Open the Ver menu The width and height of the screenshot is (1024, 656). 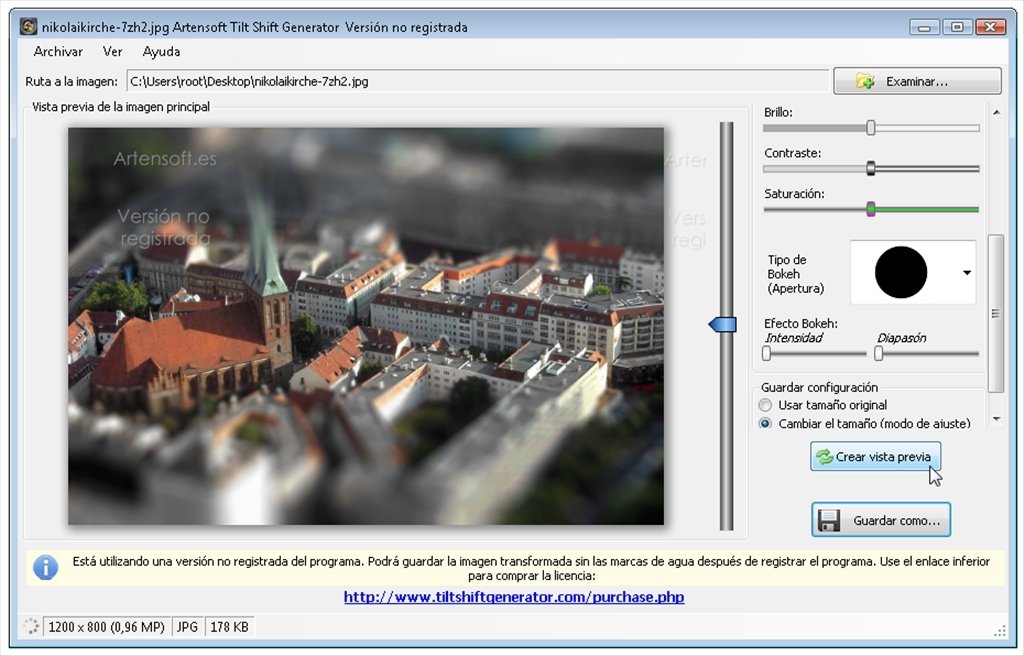(x=112, y=52)
